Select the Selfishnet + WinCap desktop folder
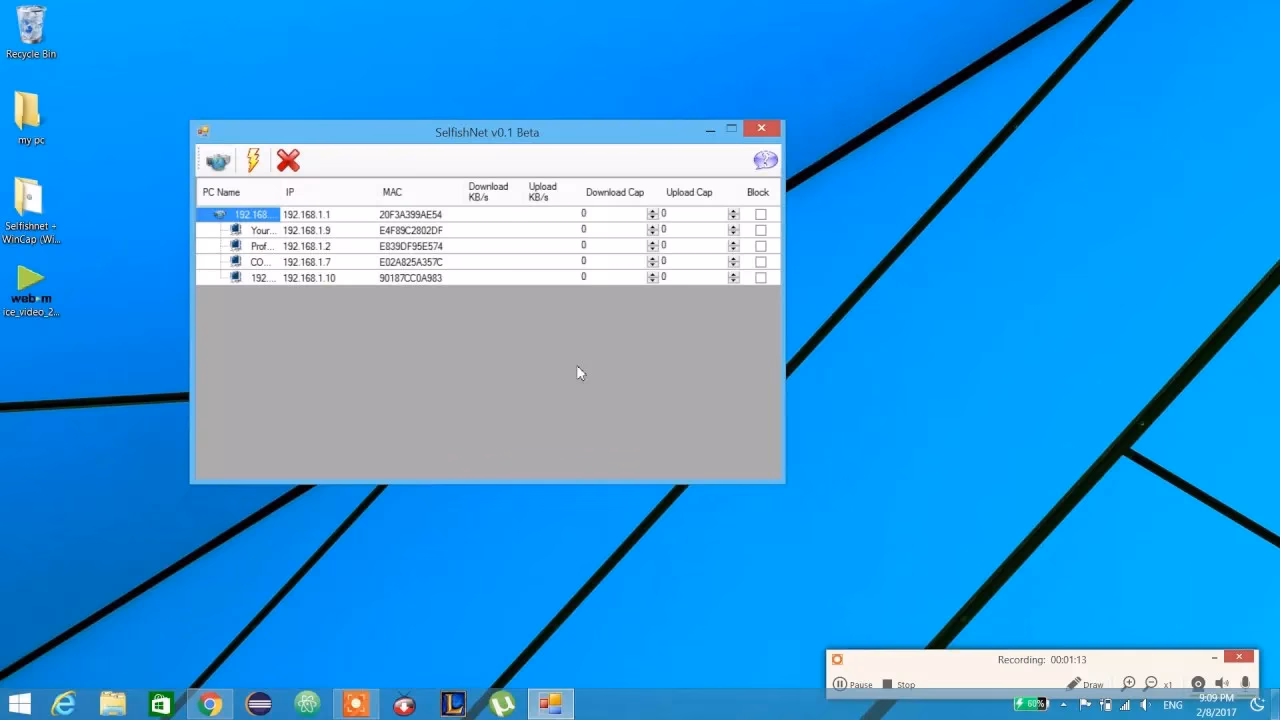The width and height of the screenshot is (1280, 720). pos(31,211)
